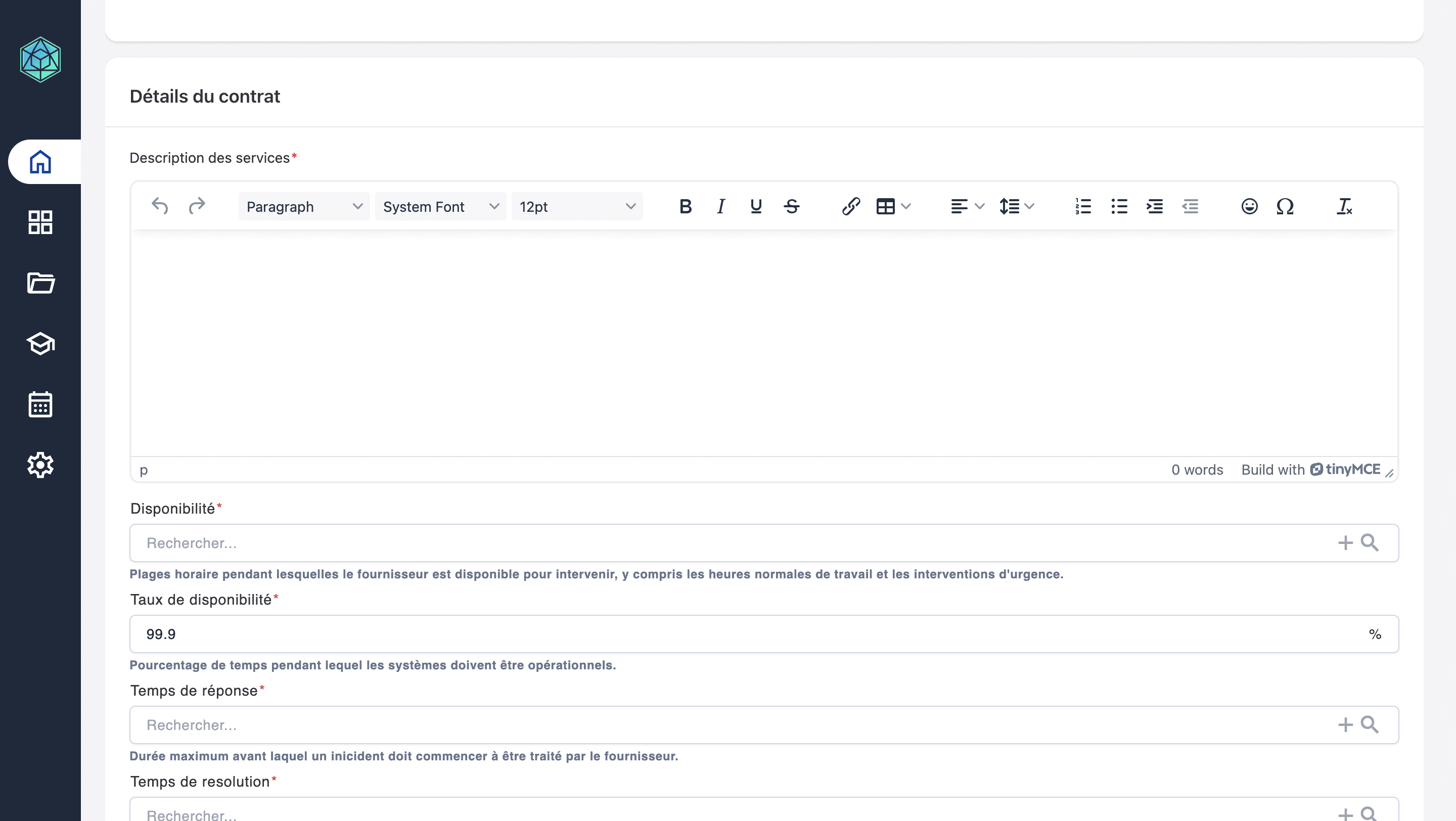
Task: Click the plus button in the Disponibilité field
Action: pos(1345,543)
